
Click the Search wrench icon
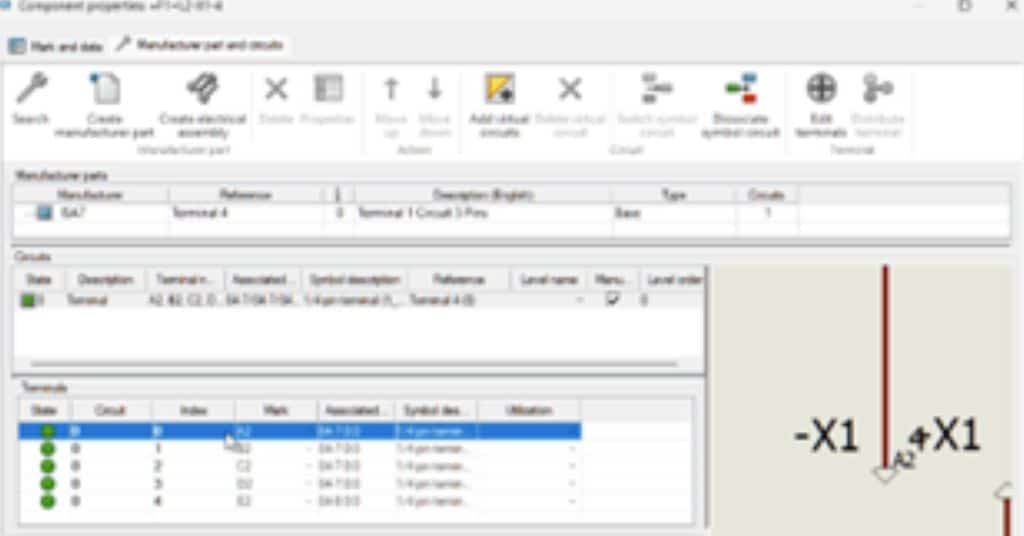[x=31, y=89]
